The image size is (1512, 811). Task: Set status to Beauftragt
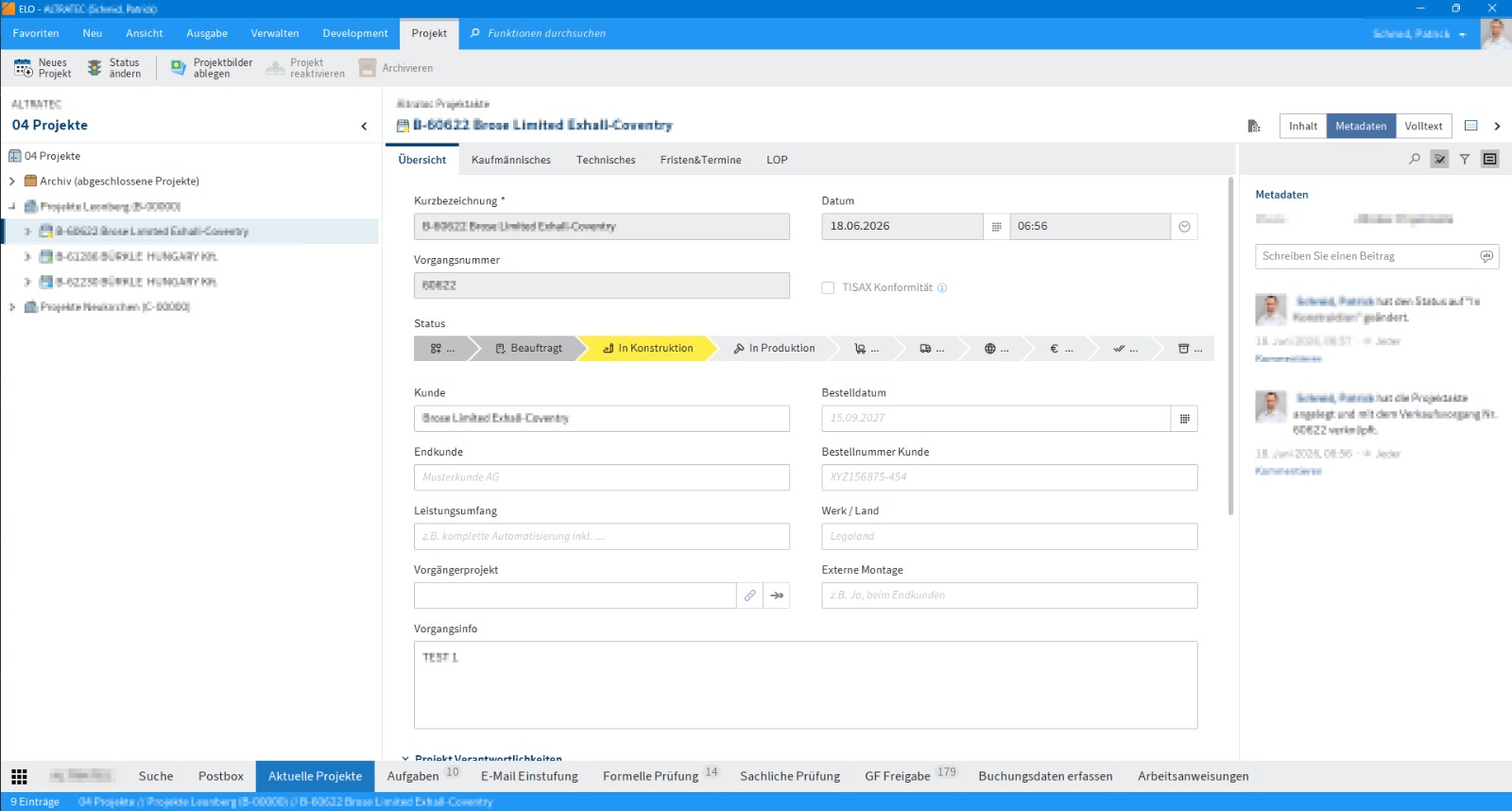click(528, 349)
